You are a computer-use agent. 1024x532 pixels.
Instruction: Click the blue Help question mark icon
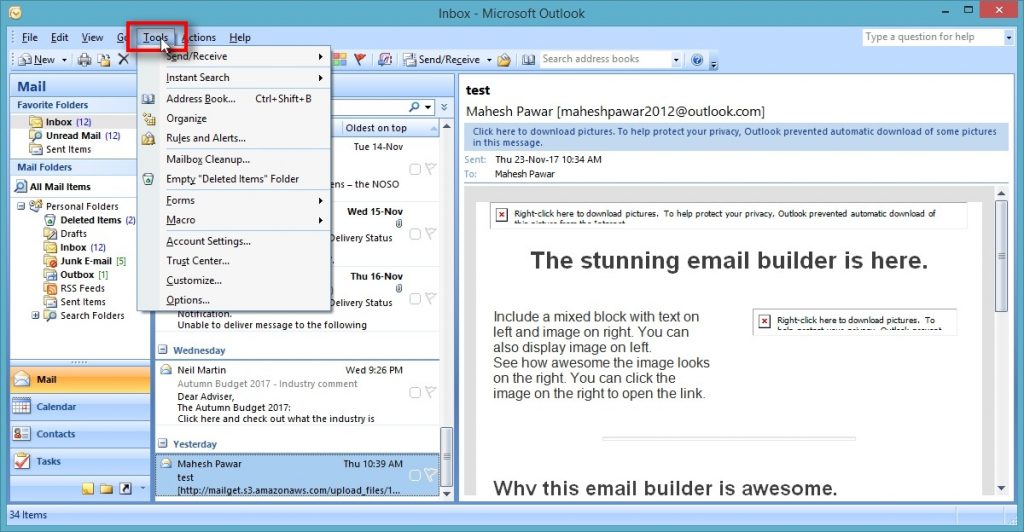point(697,60)
